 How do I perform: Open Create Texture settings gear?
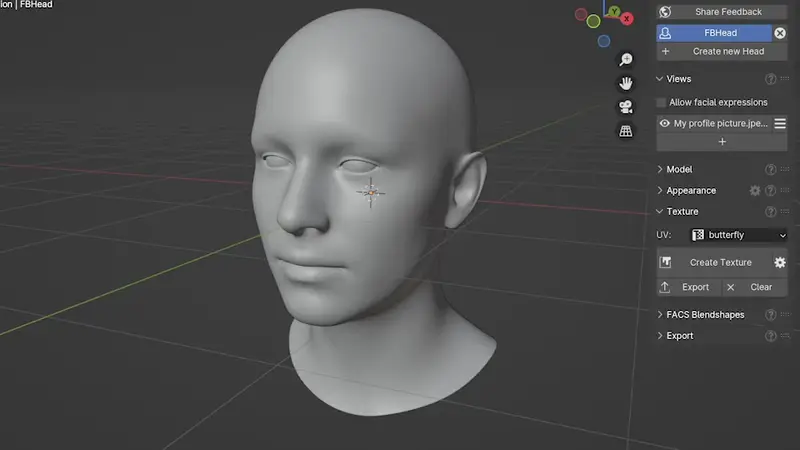tap(780, 262)
